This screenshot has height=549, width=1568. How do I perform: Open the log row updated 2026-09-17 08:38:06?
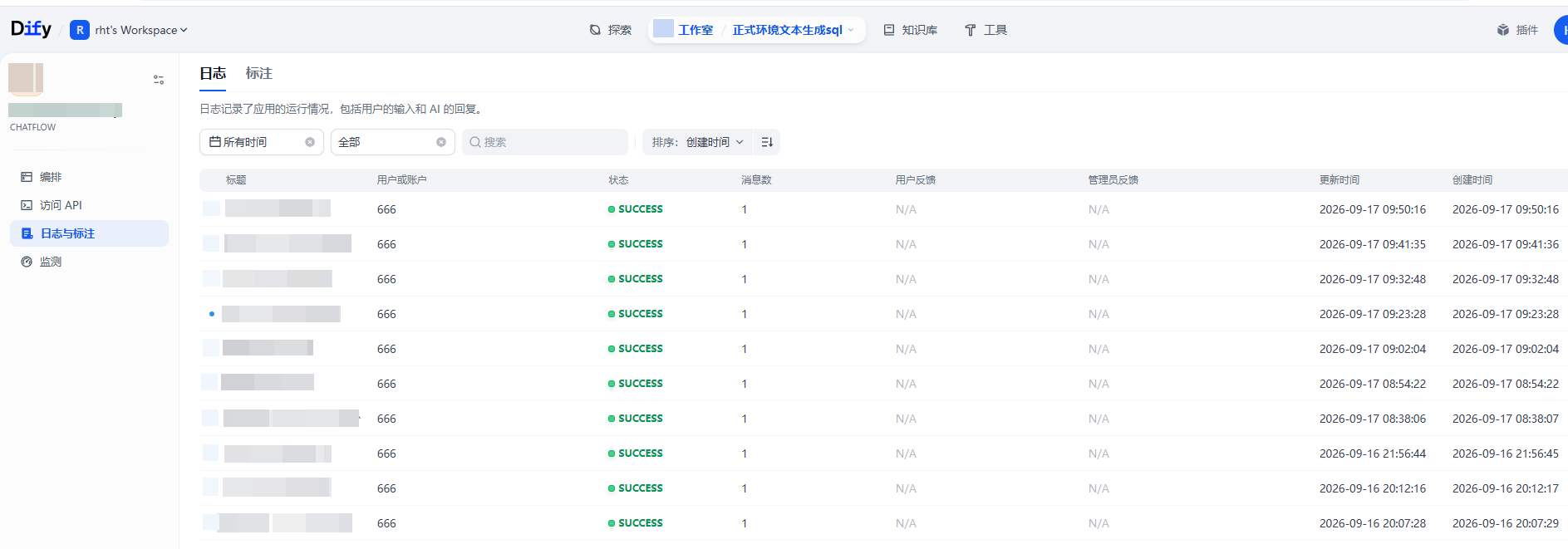[x=883, y=419]
